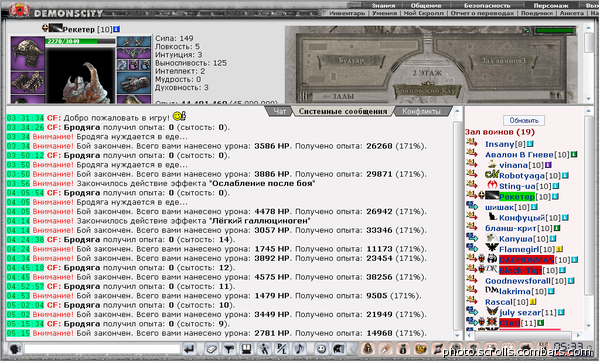Viewport: 600px width, 362px height.
Task: Click the clan emblem next to Robotyaga
Action: (x=491, y=174)
